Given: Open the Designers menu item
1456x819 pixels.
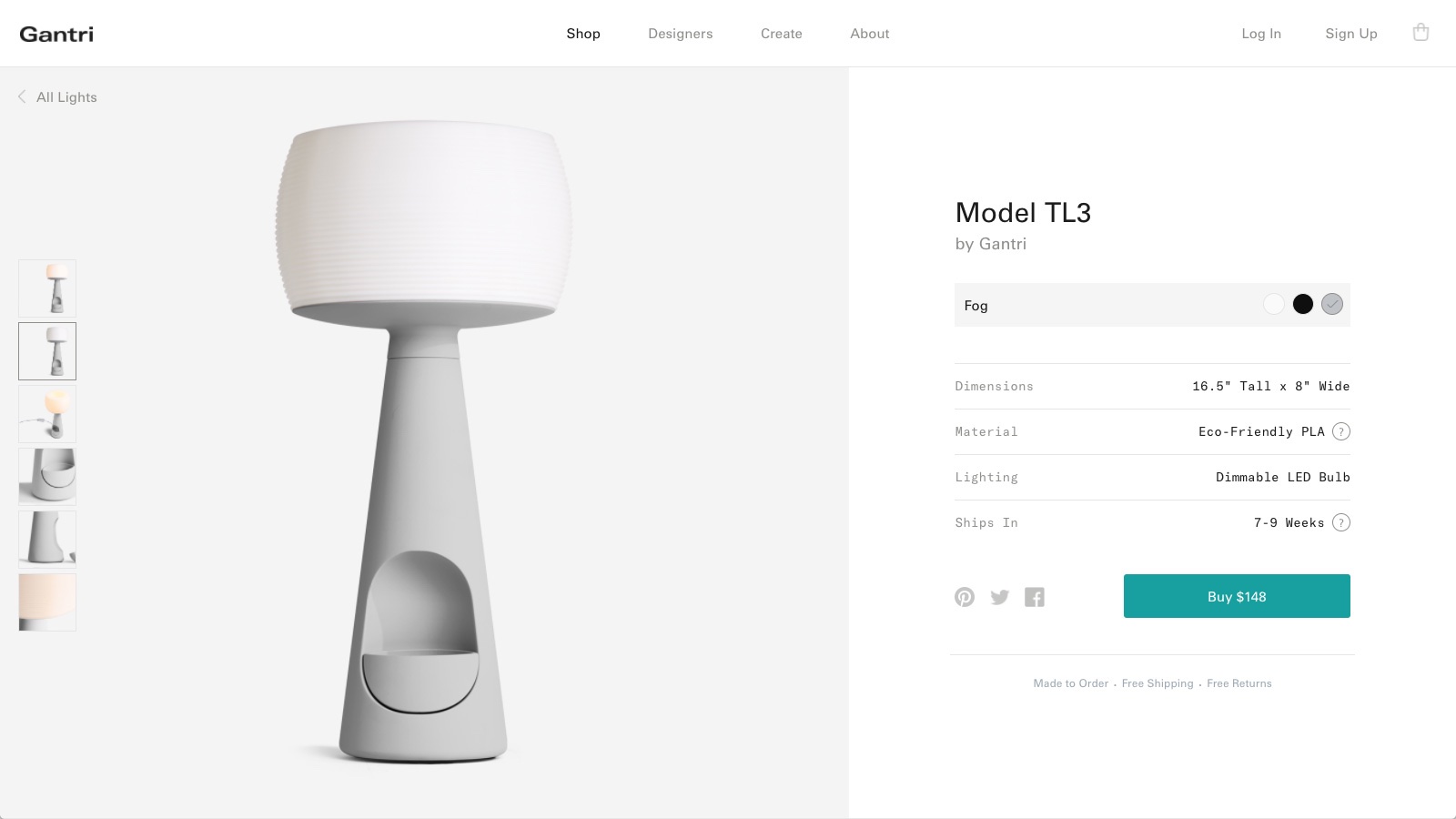Looking at the screenshot, I should [681, 34].
